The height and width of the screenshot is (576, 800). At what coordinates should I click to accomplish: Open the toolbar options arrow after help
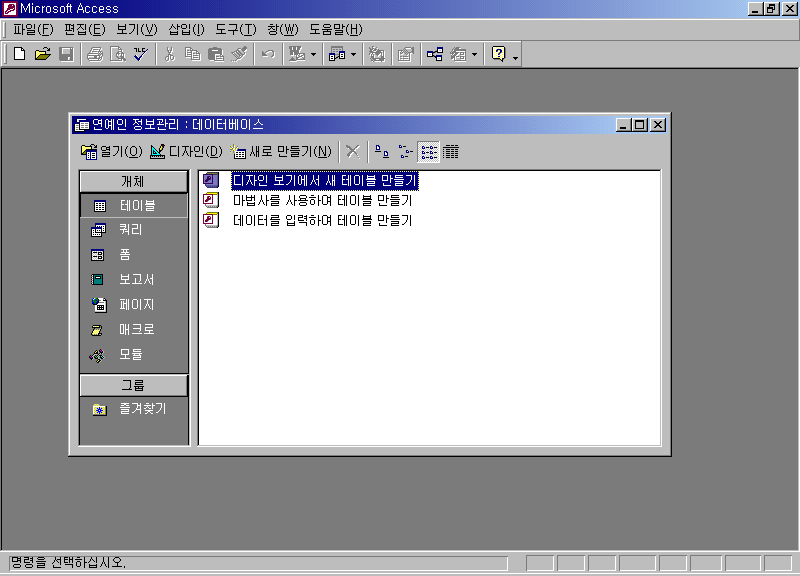click(515, 56)
